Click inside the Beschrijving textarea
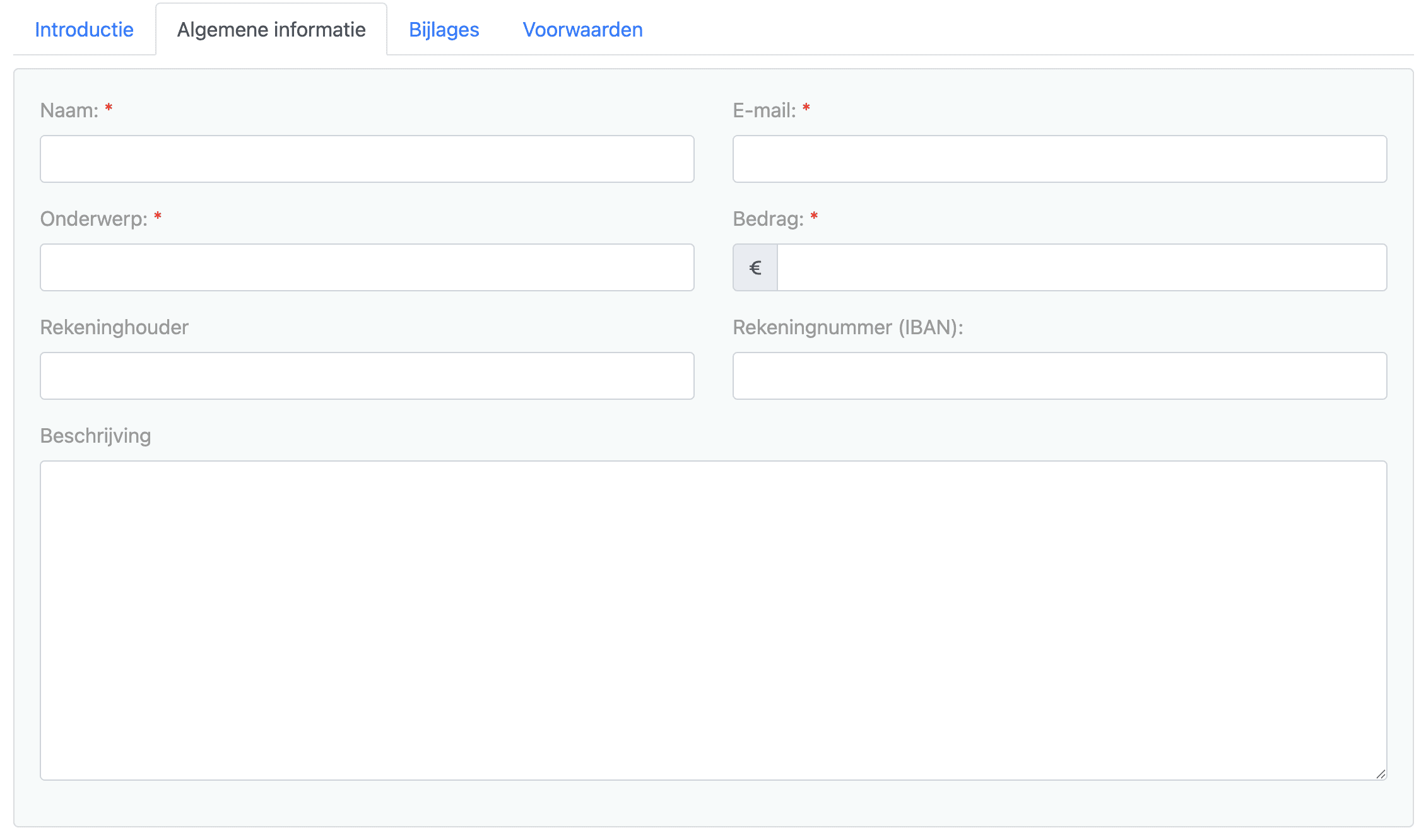This screenshot has height=840, width=1426. [713, 620]
